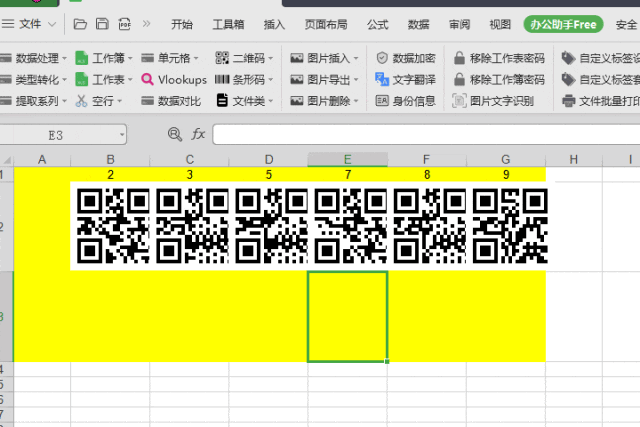
Task: Click the first 自定义标签 tag icon
Action: point(569,58)
